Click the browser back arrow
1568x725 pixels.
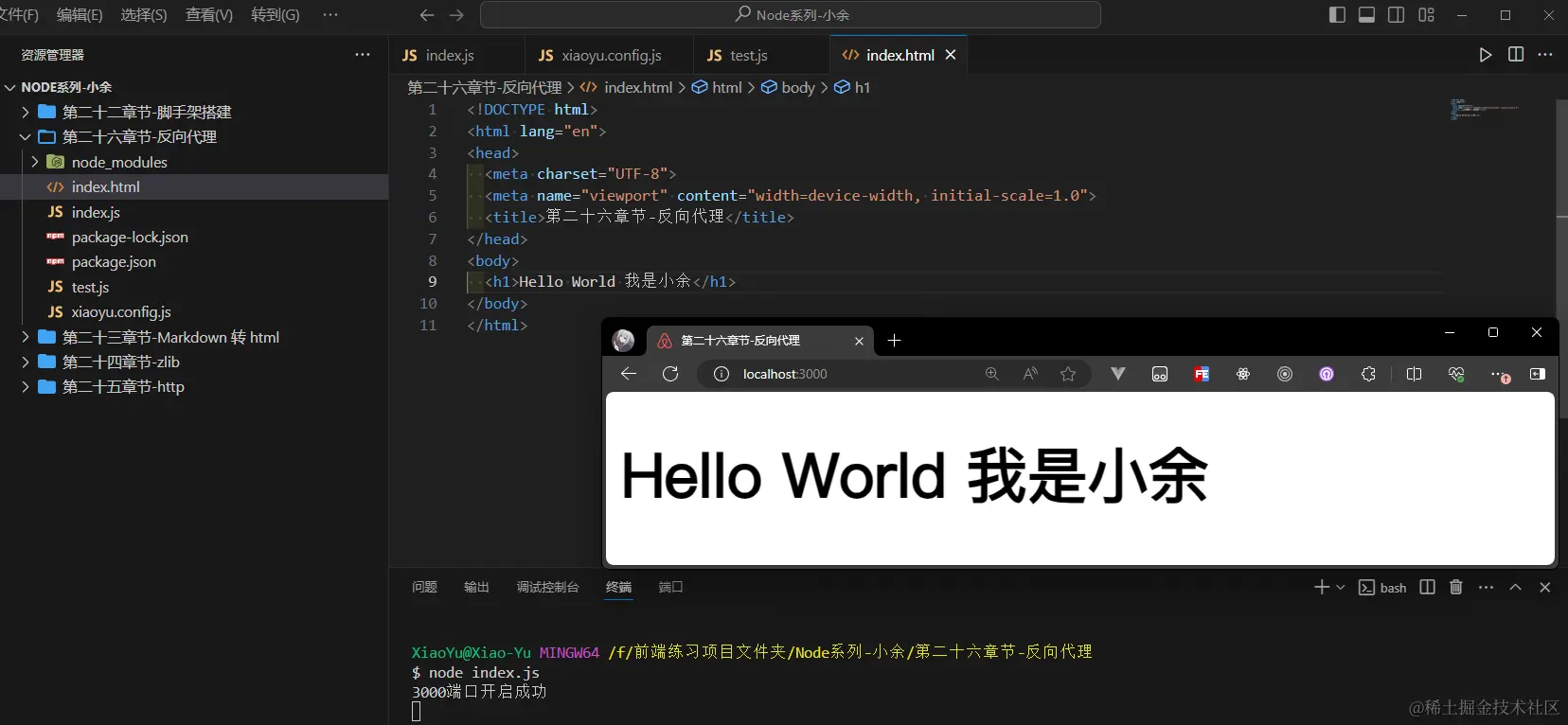(629, 374)
